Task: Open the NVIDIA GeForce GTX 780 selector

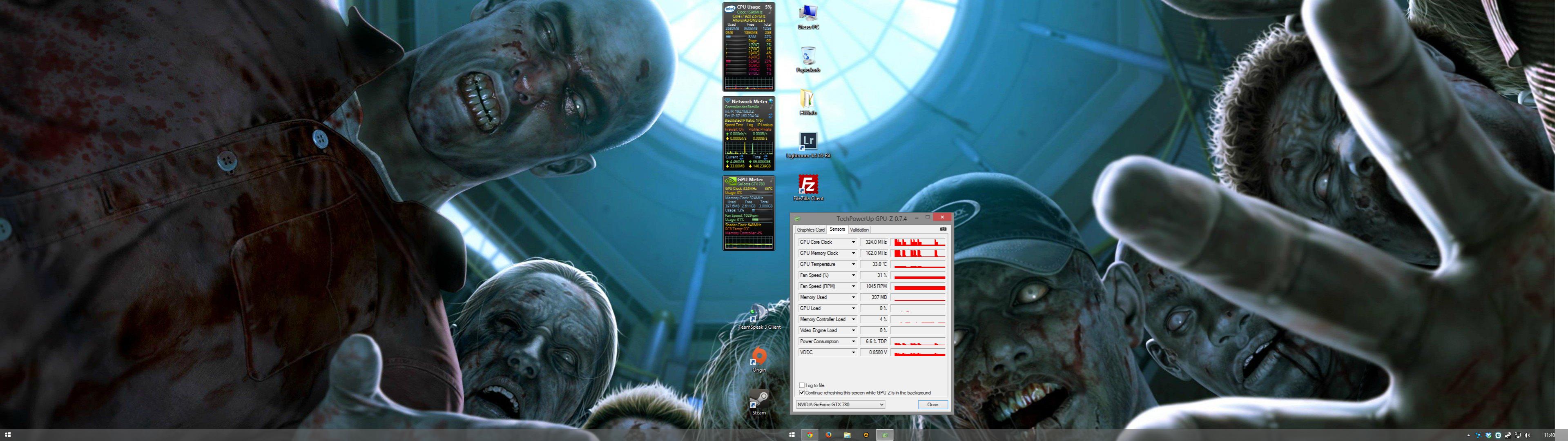Action: click(840, 405)
